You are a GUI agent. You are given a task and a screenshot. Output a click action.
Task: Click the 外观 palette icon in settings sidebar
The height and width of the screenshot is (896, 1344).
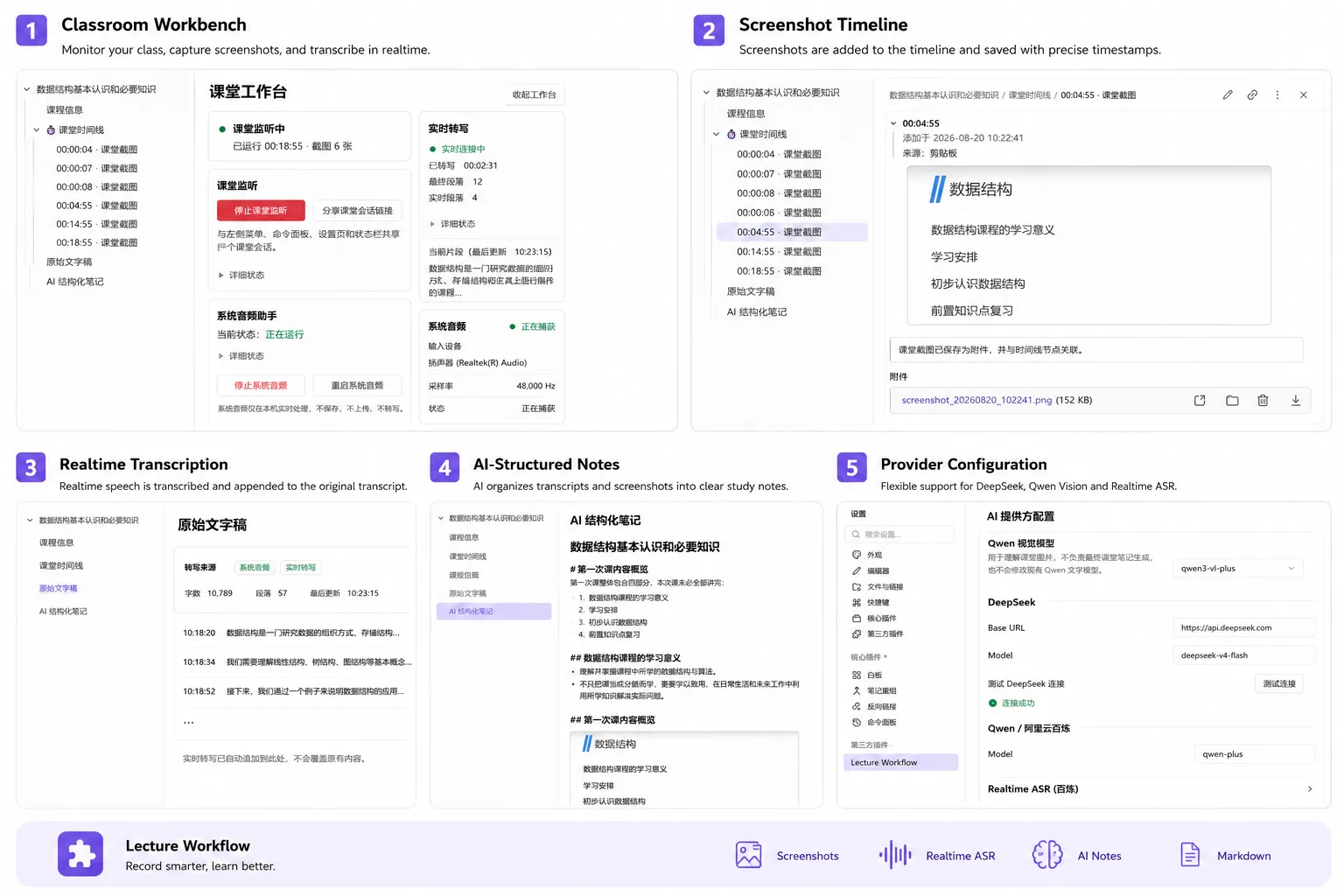[857, 555]
